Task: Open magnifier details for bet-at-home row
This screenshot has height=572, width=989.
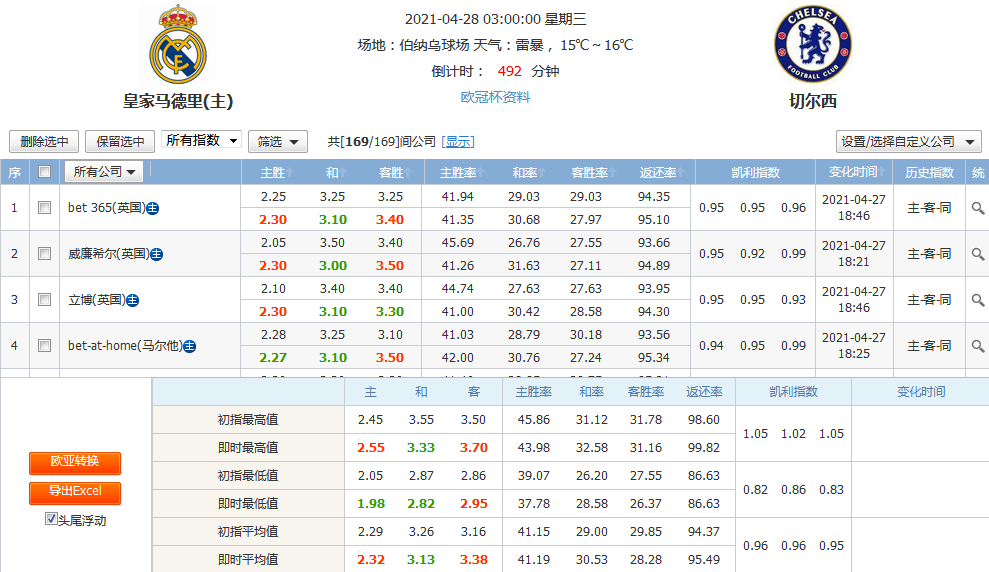Action: (x=977, y=346)
